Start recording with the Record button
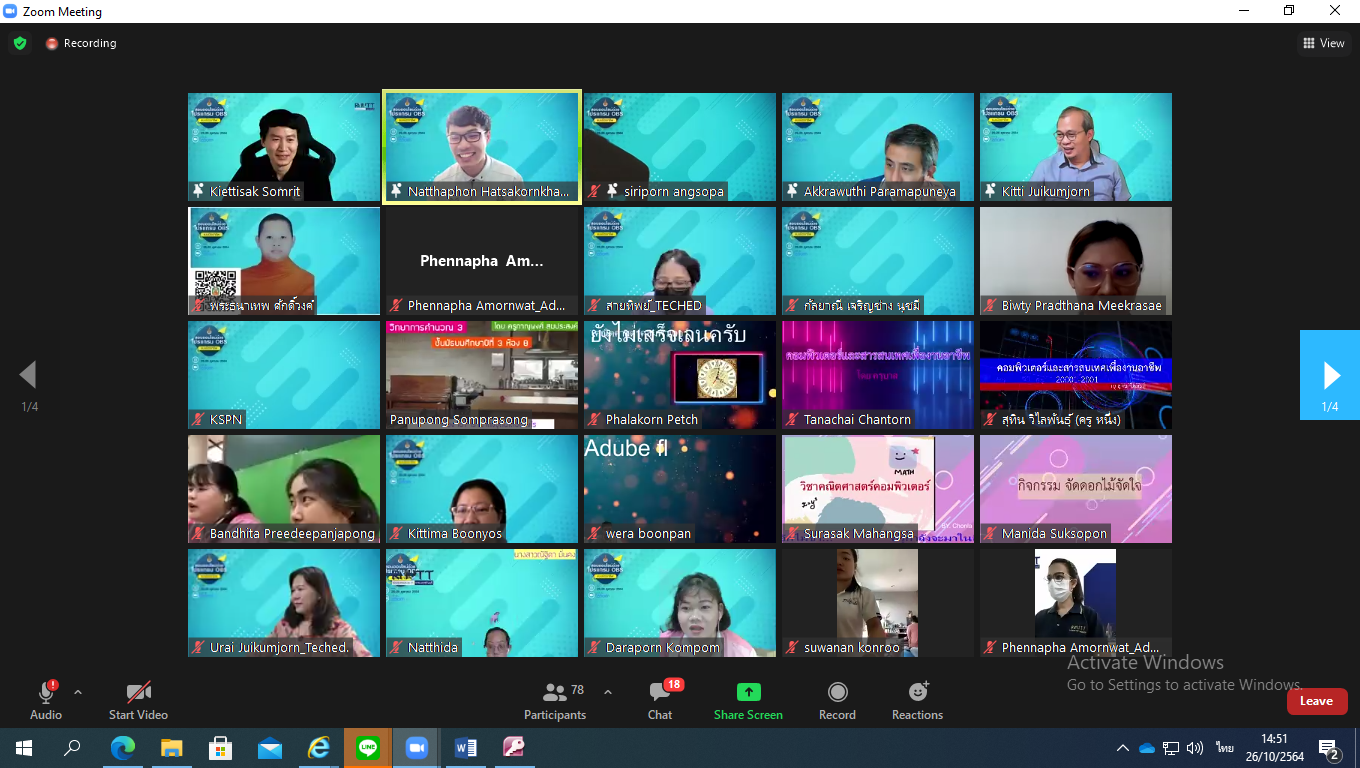The height and width of the screenshot is (768, 1360). pos(837,700)
